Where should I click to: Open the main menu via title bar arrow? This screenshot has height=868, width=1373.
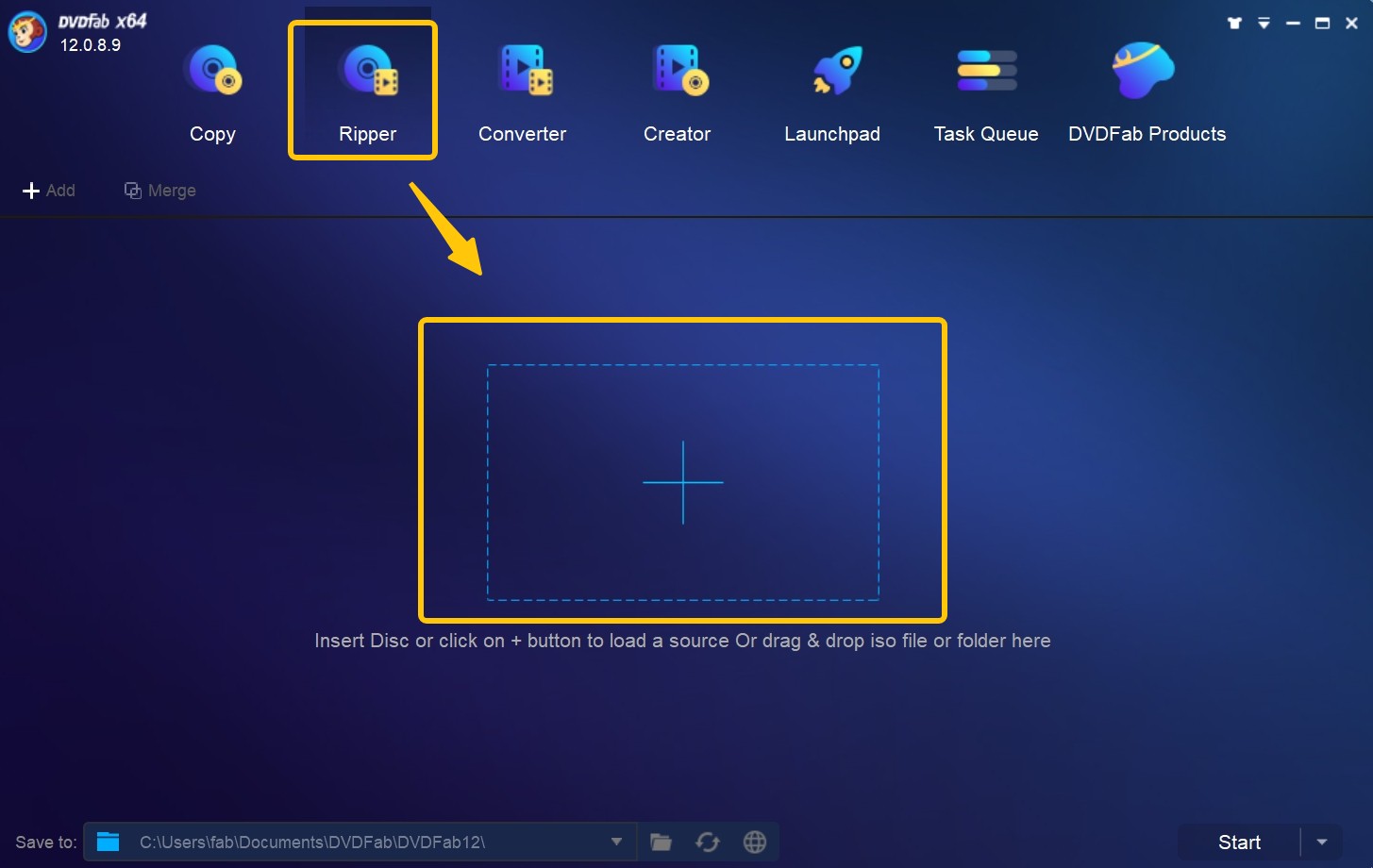tap(1264, 22)
